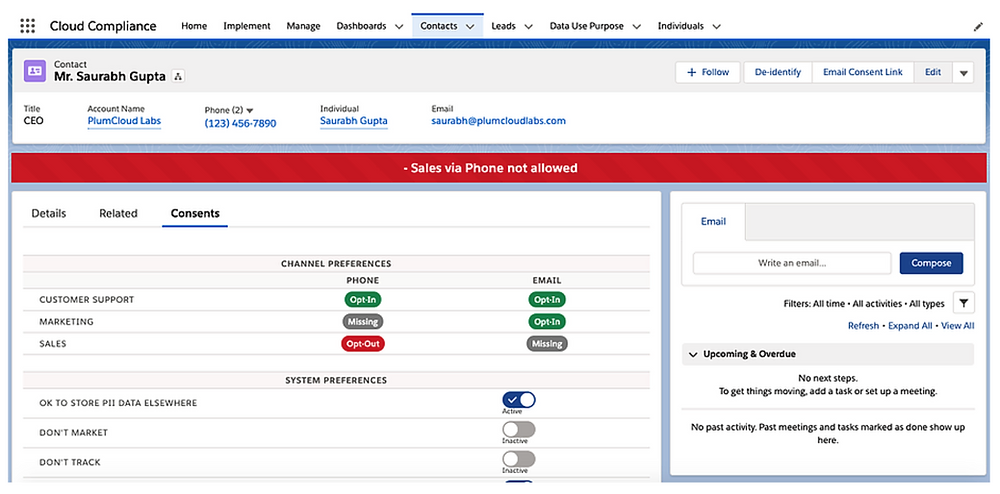Expand the Phone (2) dropdown arrow

pyautogui.click(x=250, y=110)
